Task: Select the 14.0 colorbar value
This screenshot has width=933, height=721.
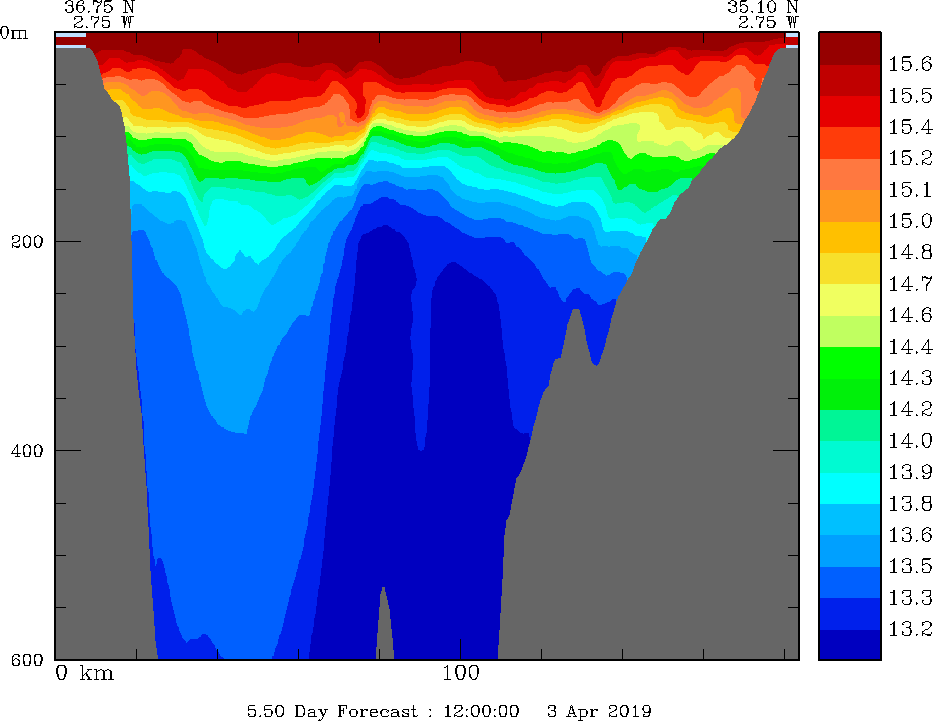Action: [910, 441]
